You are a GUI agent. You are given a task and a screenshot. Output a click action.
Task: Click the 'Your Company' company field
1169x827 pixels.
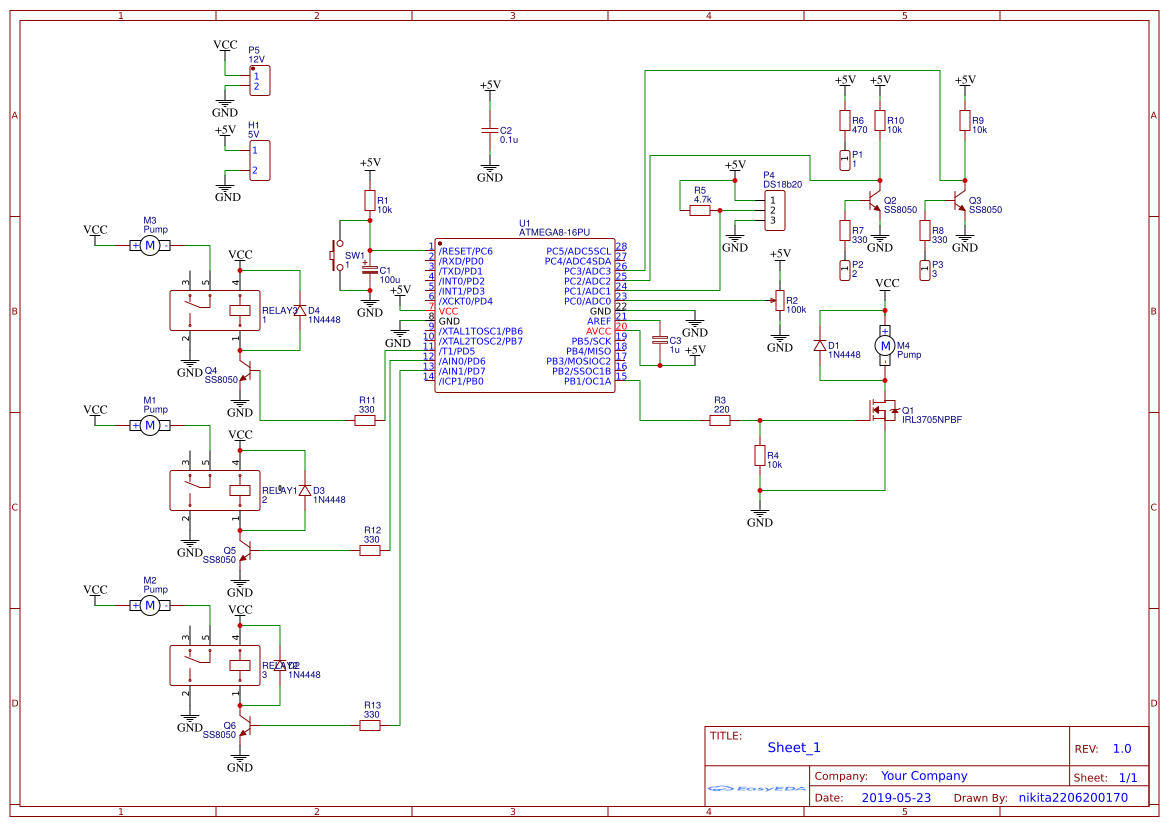click(x=924, y=776)
